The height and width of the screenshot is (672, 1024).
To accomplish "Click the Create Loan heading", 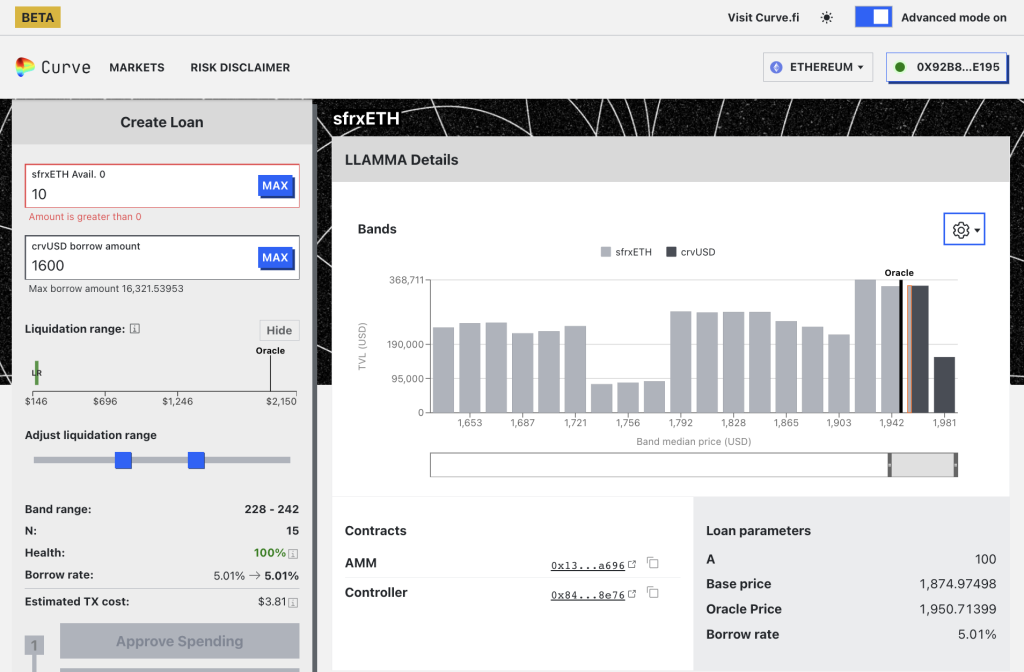I will click(x=161, y=122).
